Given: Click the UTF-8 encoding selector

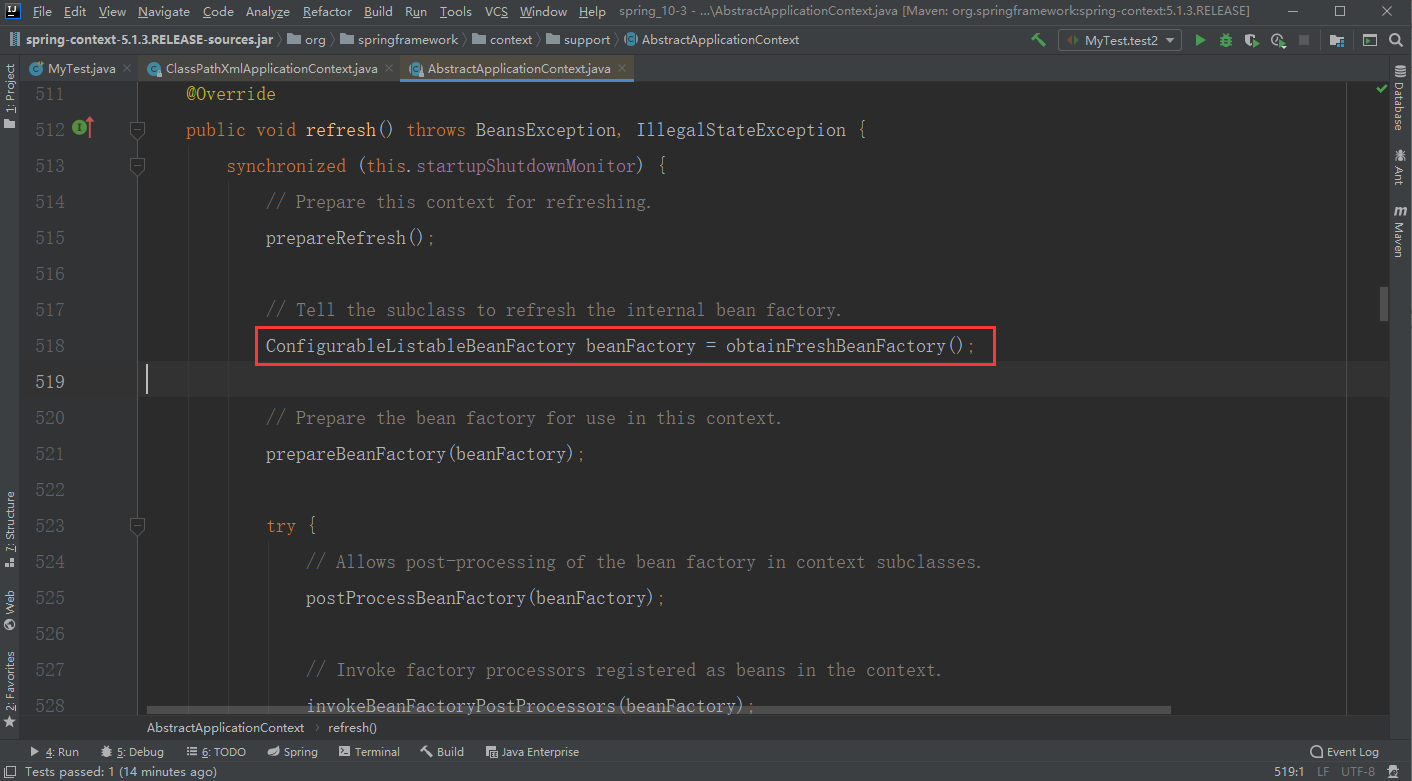Looking at the screenshot, I should click(1358, 771).
